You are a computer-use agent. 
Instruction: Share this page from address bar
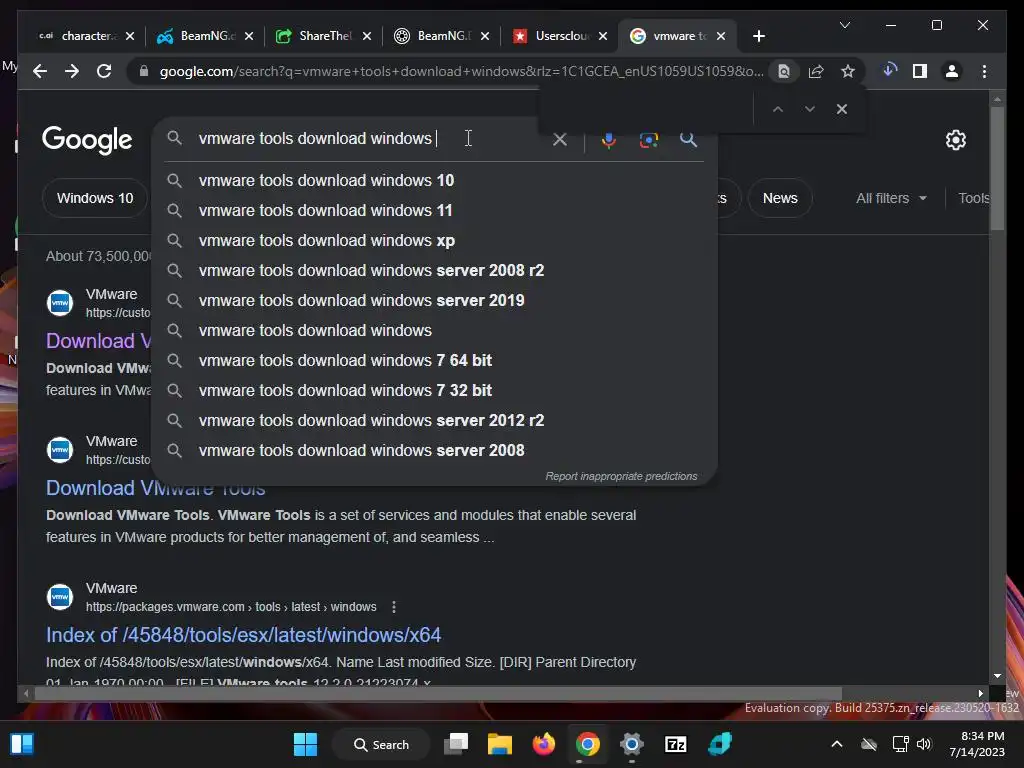coord(816,71)
